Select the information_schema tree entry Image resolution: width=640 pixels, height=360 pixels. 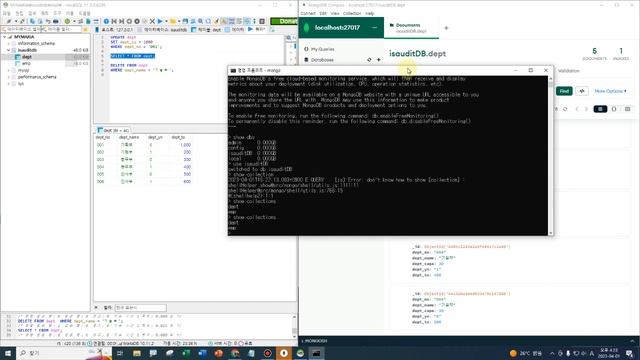pos(36,43)
